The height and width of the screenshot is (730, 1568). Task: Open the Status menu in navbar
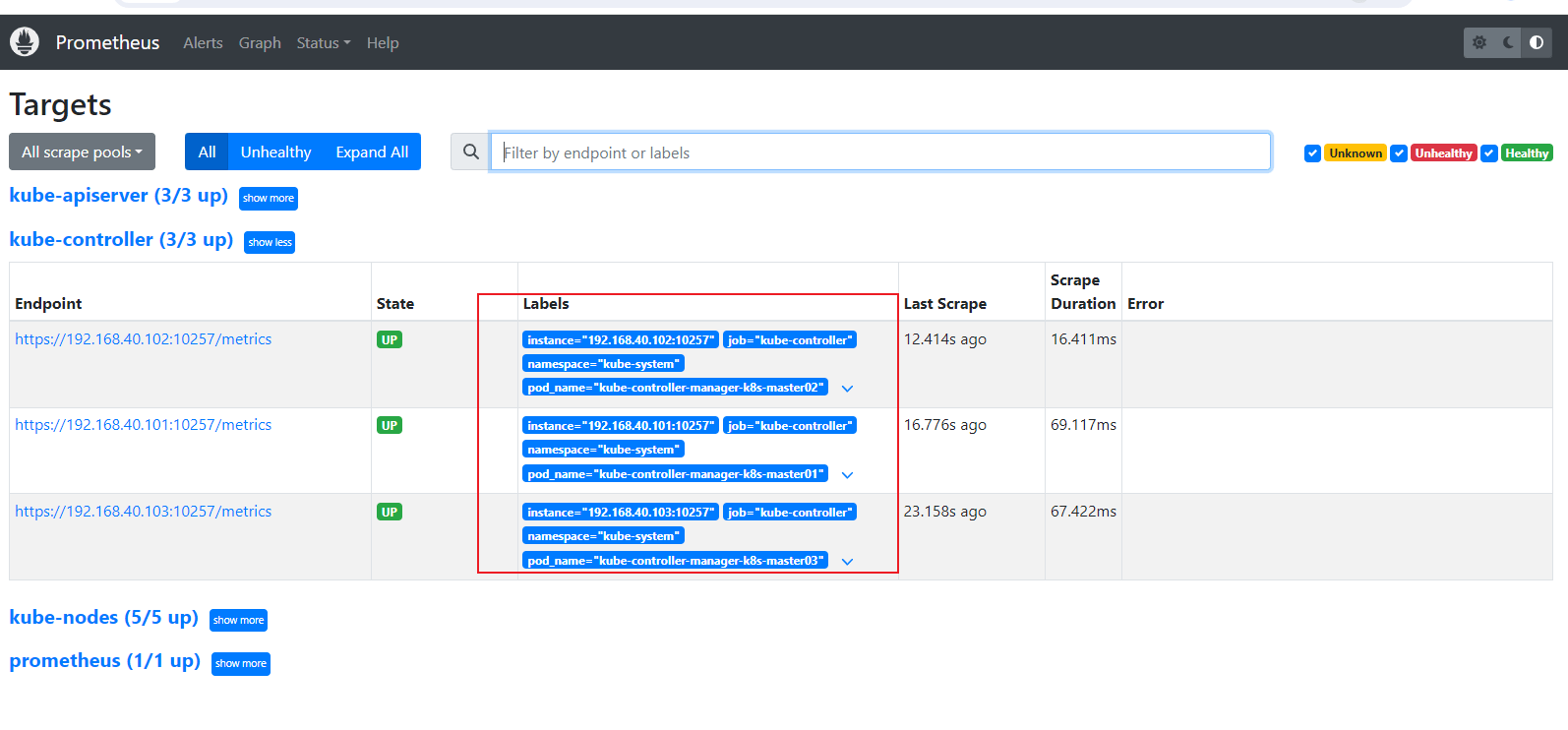pos(323,43)
